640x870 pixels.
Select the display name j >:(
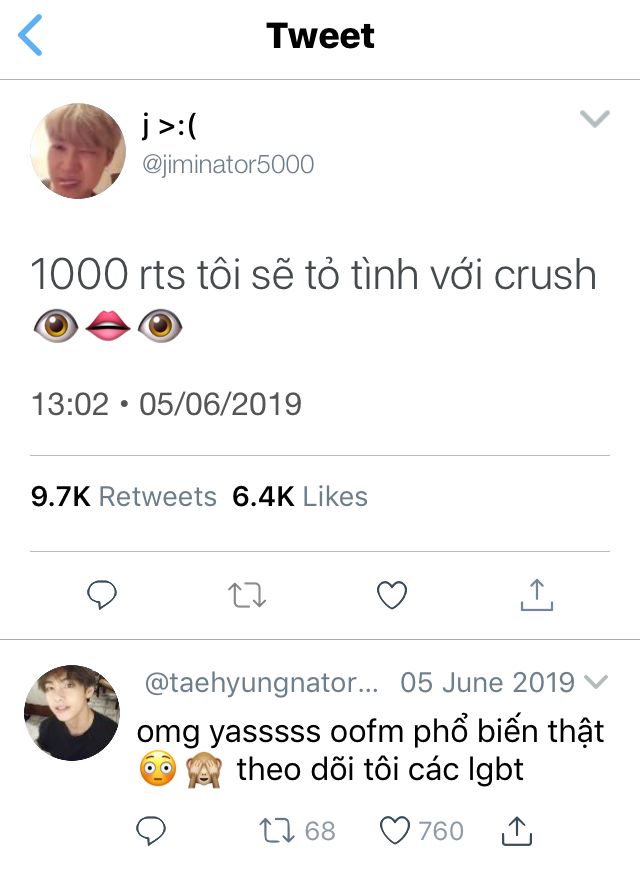(169, 125)
